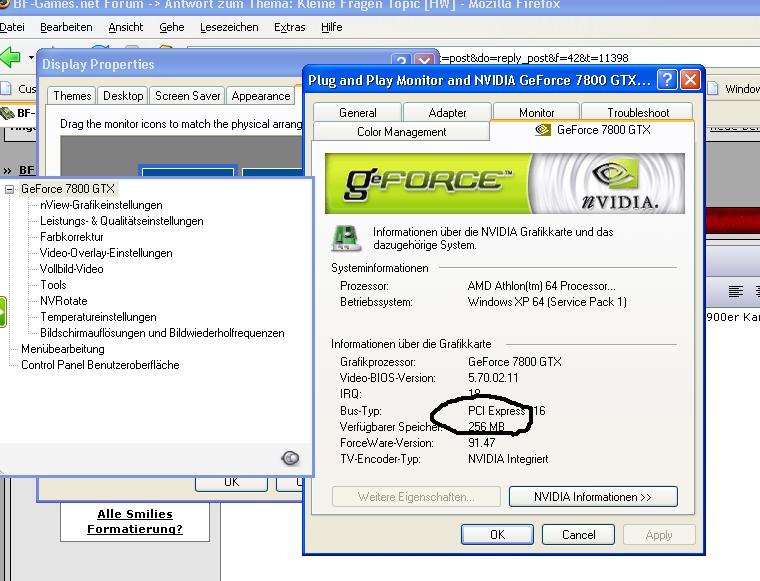Open the Bearbeiten menu
Image resolution: width=760 pixels, height=581 pixels.
66,27
